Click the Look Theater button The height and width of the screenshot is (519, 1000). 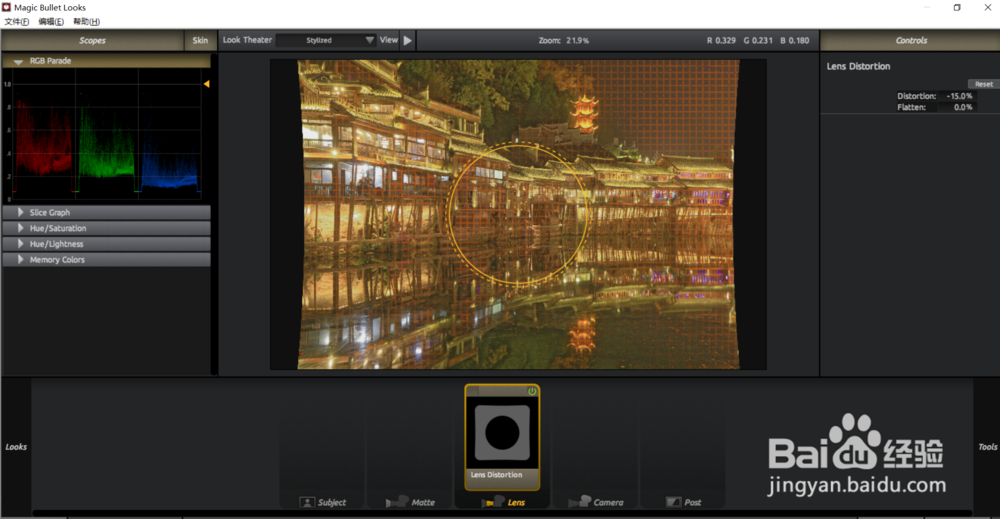(247, 40)
